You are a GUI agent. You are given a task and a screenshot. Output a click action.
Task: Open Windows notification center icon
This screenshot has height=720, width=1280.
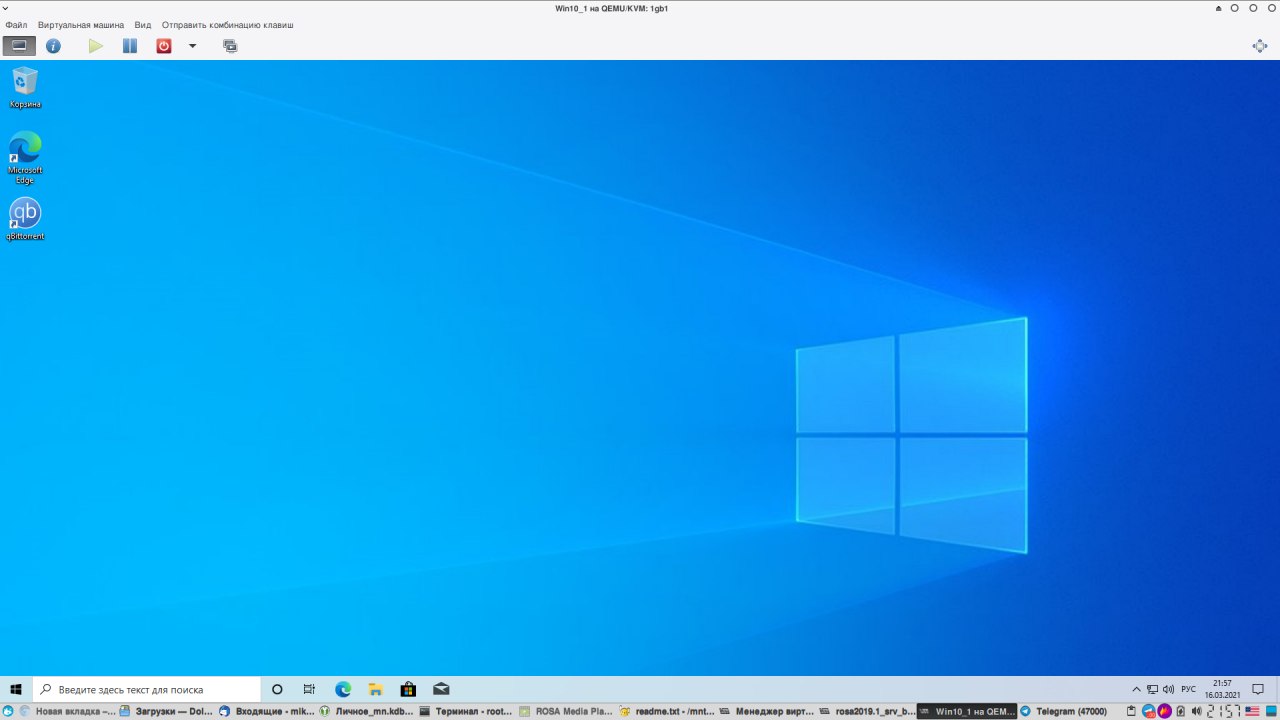point(1258,689)
